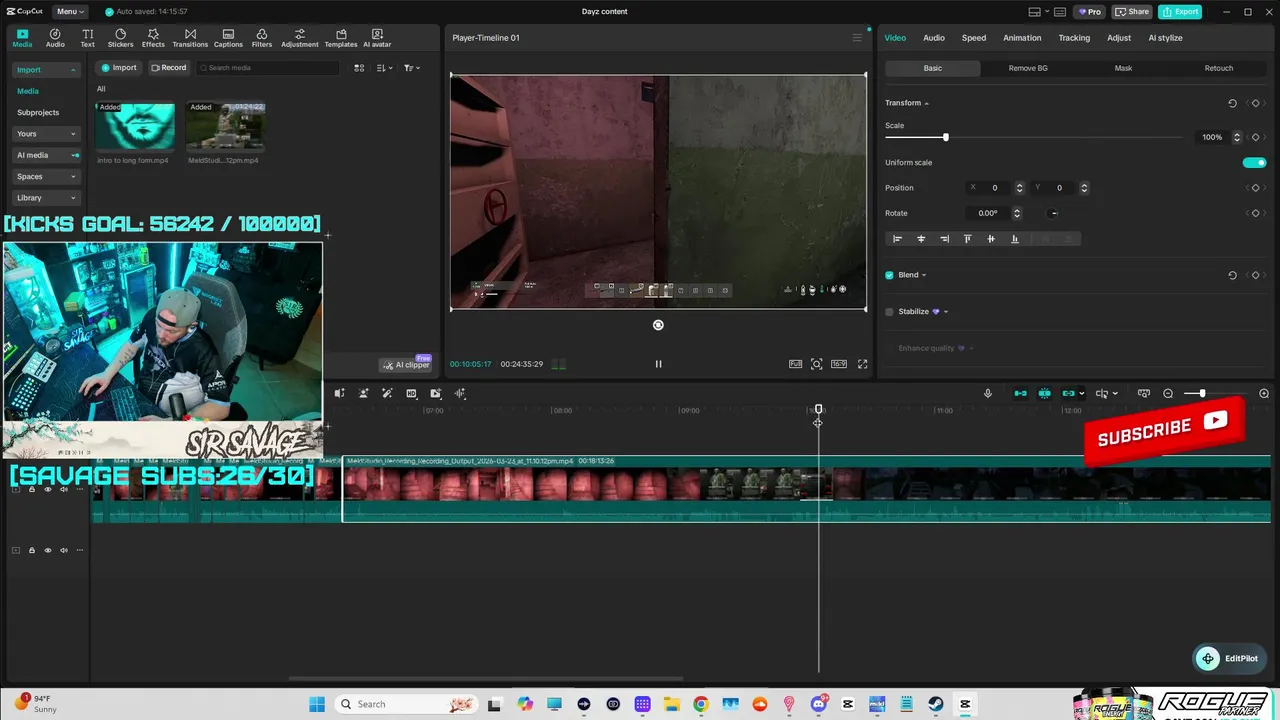
Task: Toggle the Uniform scale switch
Action: coord(1254,162)
